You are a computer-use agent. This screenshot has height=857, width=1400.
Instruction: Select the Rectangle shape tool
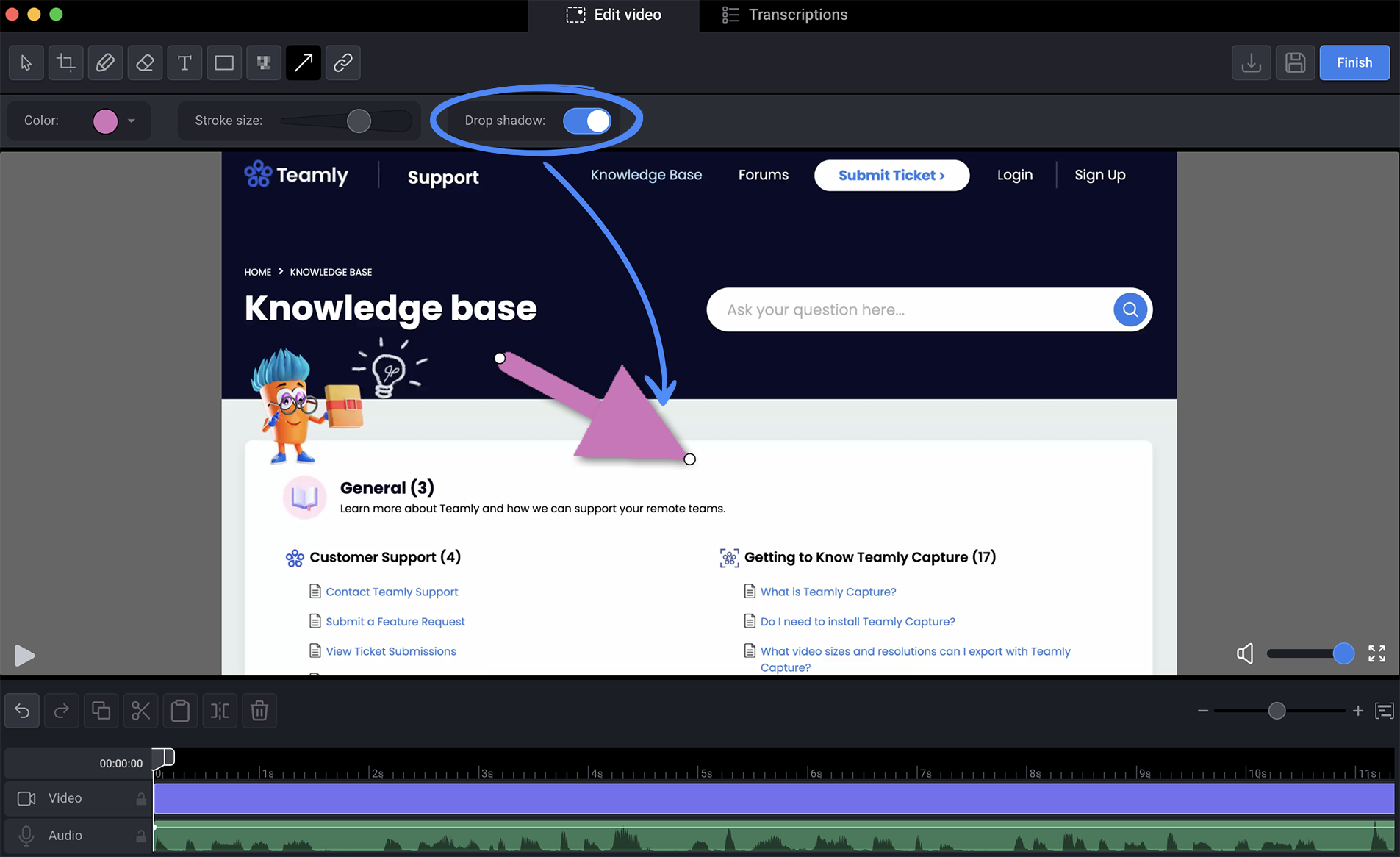224,62
